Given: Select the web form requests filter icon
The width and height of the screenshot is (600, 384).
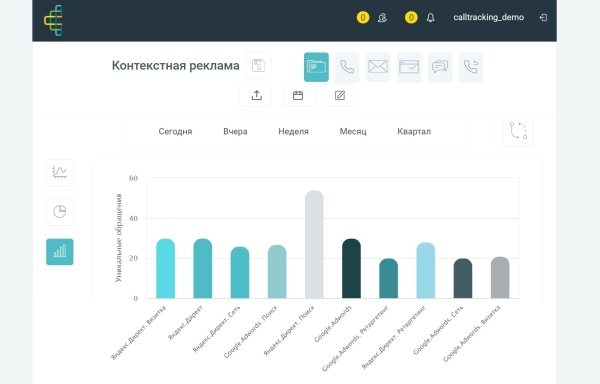Looking at the screenshot, I should pyautogui.click(x=409, y=67).
